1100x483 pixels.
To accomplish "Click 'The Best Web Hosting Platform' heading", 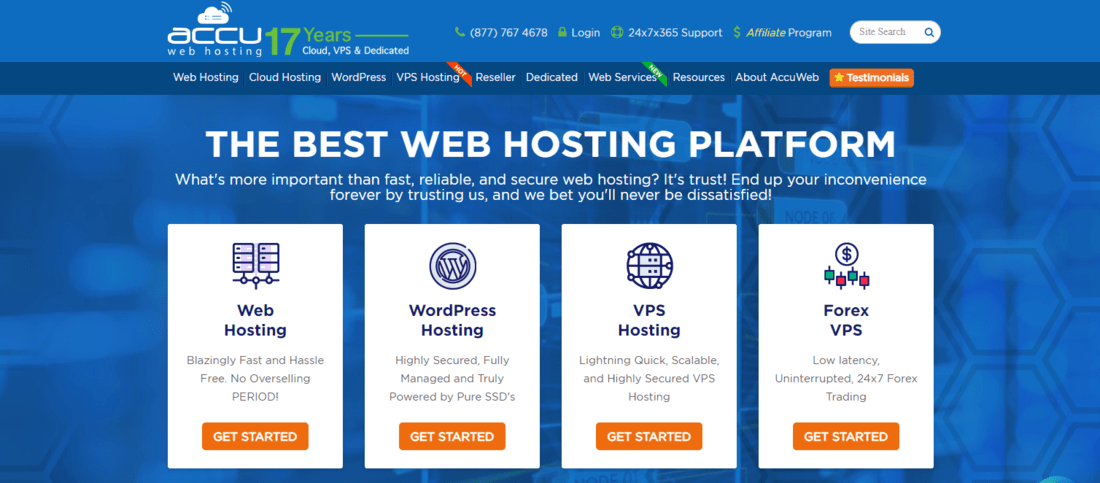I will [551, 143].
